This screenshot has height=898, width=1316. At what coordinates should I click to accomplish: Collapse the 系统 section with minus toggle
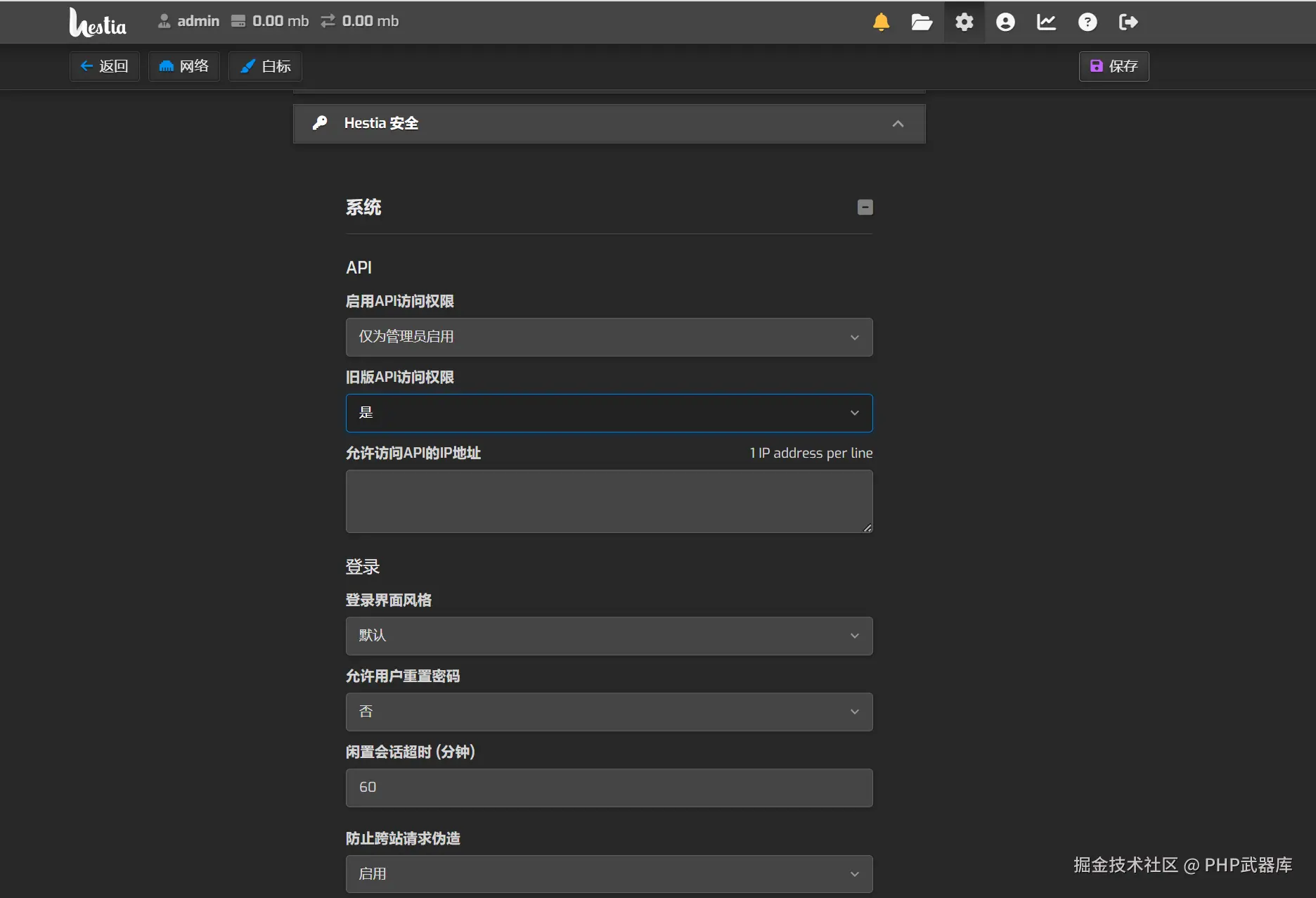coord(865,207)
